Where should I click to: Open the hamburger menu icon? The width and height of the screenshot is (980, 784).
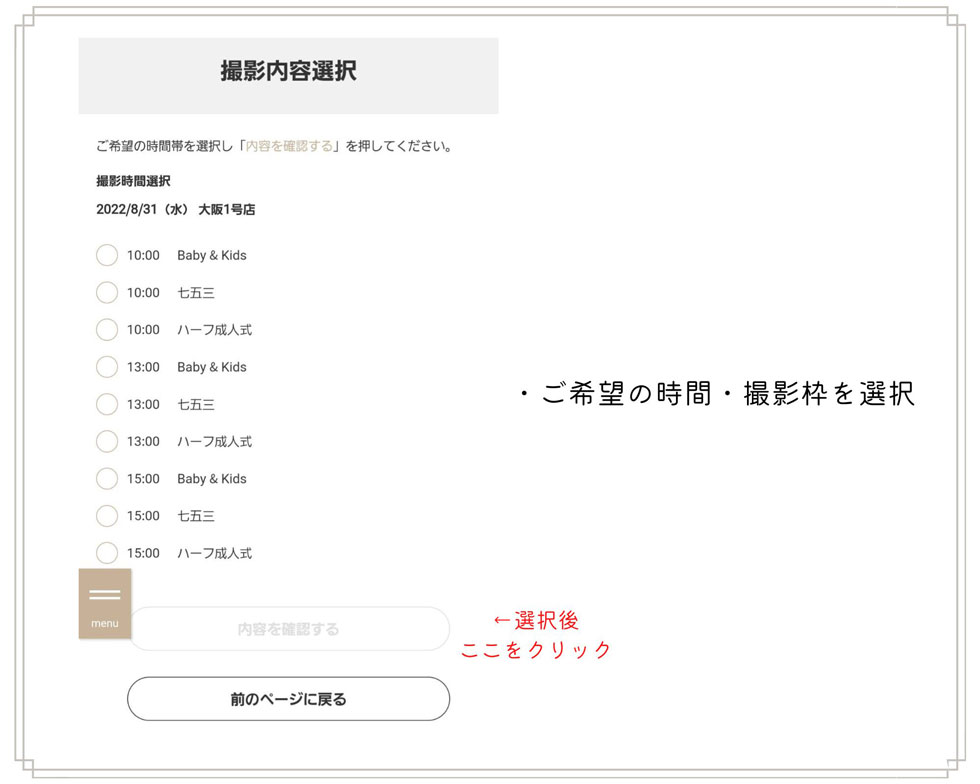[x=105, y=602]
